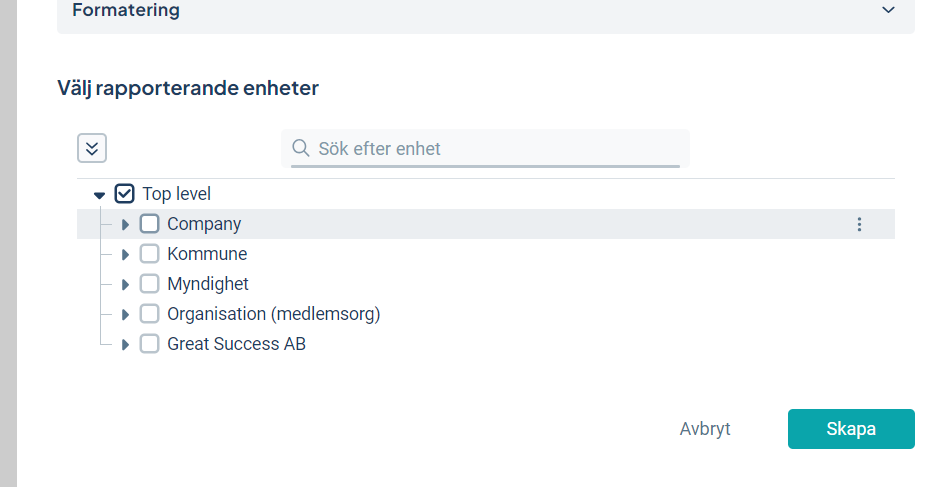The image size is (952, 487).
Task: Tick the Myndighet checkbox
Action: coord(149,284)
